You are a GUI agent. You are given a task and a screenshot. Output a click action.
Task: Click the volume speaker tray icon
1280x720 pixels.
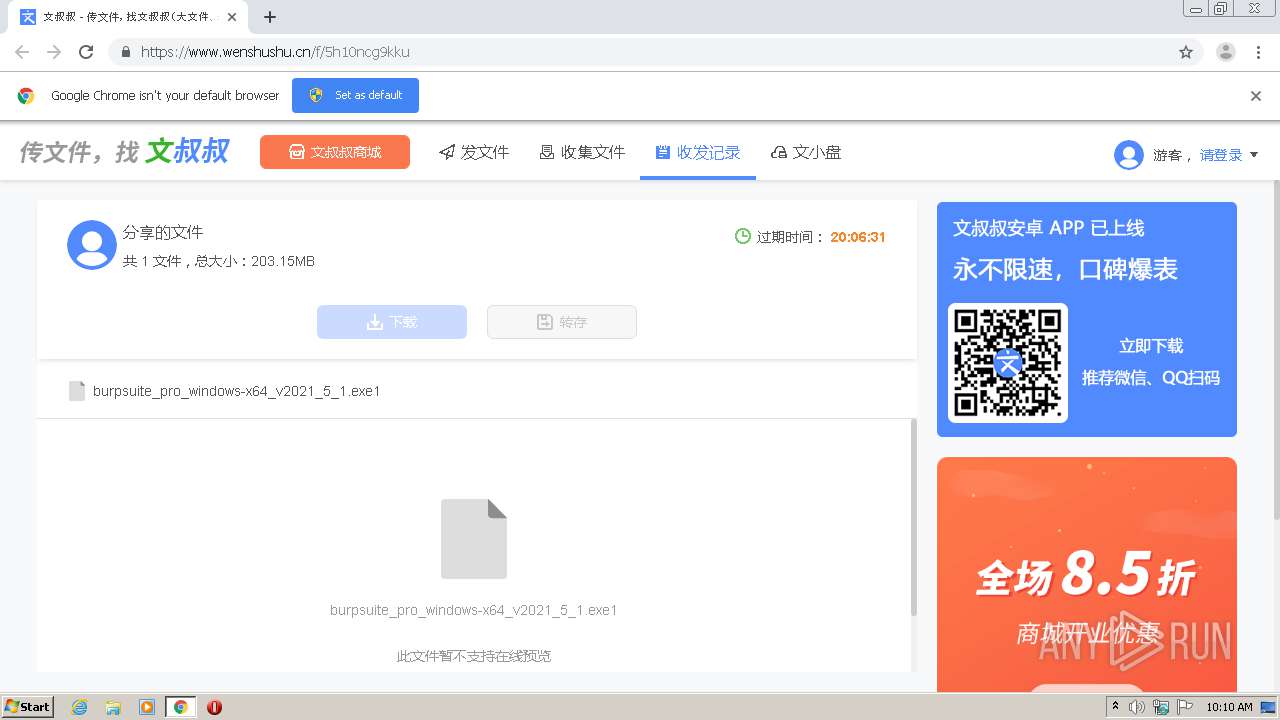pos(1137,707)
